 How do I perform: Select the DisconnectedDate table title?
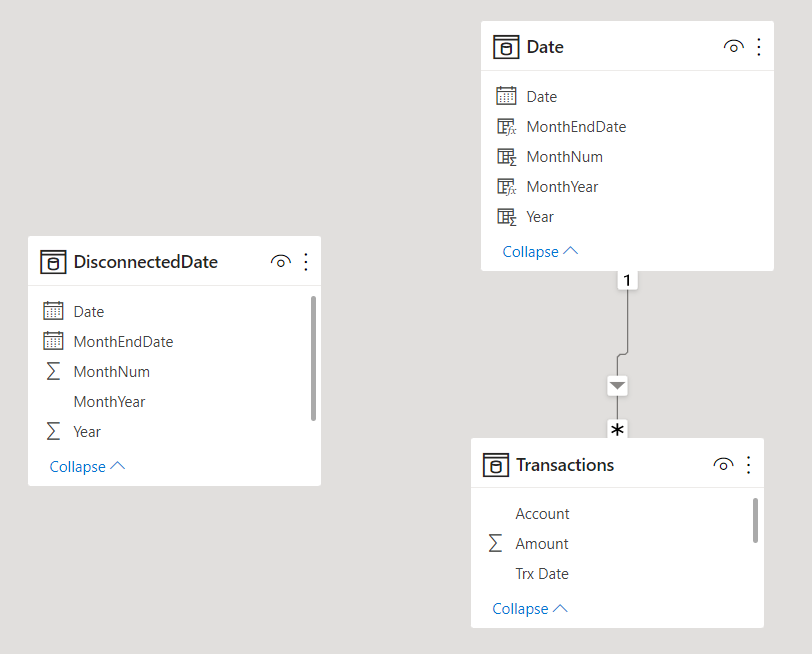coord(146,262)
